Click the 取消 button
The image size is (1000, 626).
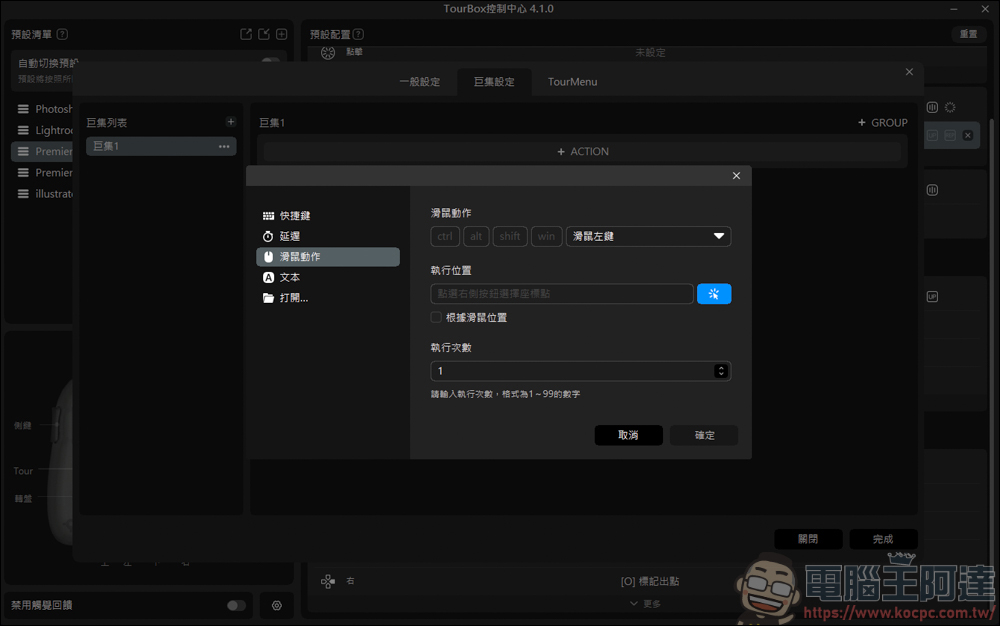pyautogui.click(x=628, y=435)
